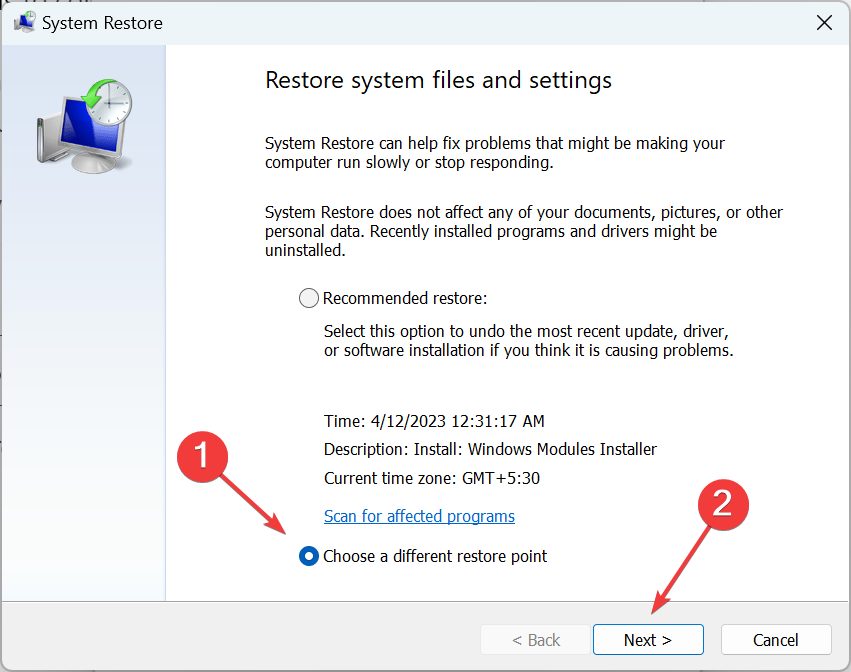This screenshot has height=672, width=851.
Task: Click the Cancel button
Action: (776, 639)
